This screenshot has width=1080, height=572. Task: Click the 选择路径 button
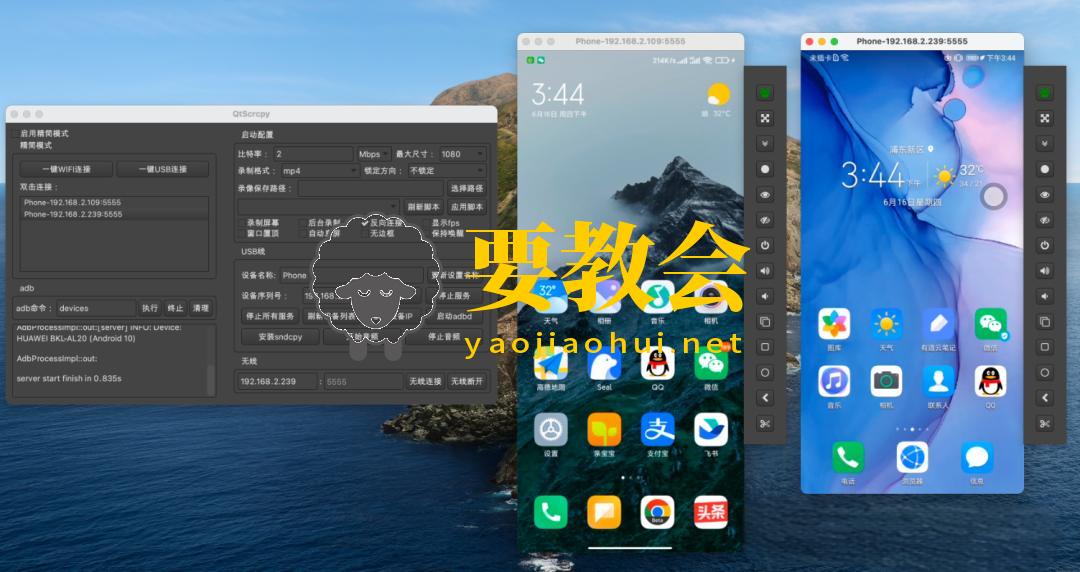467,188
